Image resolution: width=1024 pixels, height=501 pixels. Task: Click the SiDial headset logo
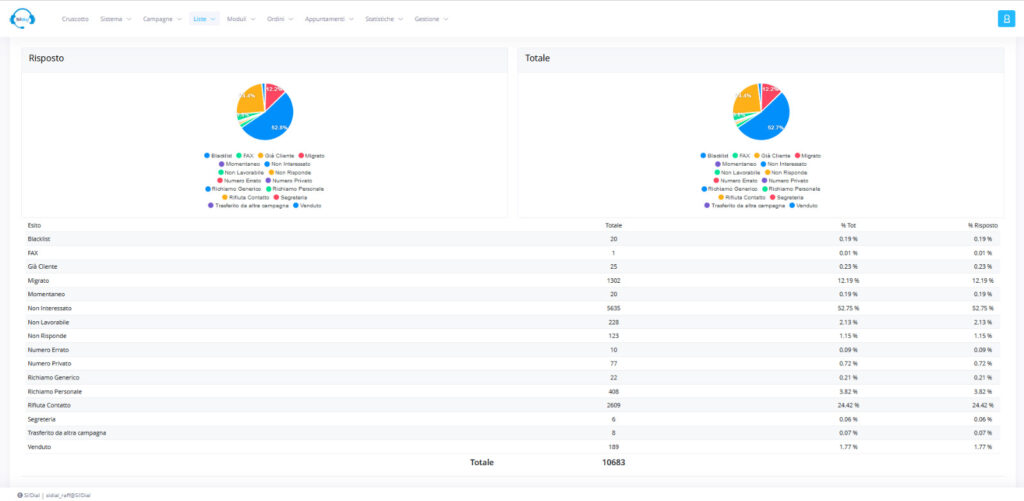click(x=22, y=19)
